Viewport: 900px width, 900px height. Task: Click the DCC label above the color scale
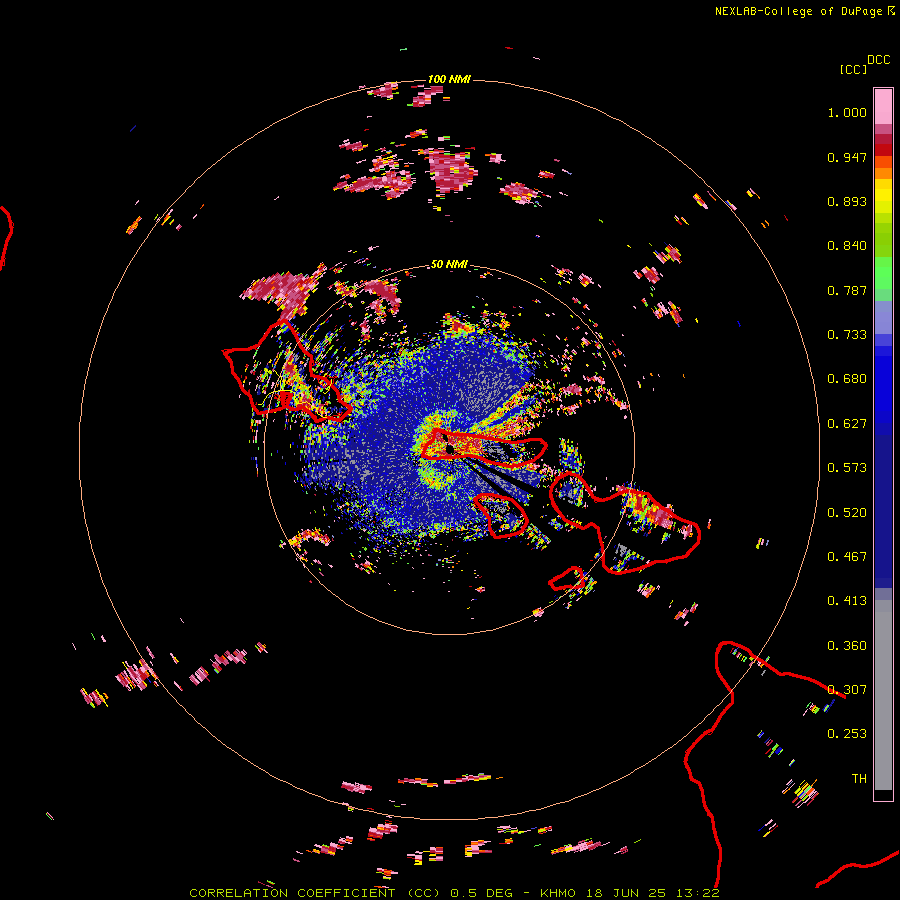click(878, 60)
